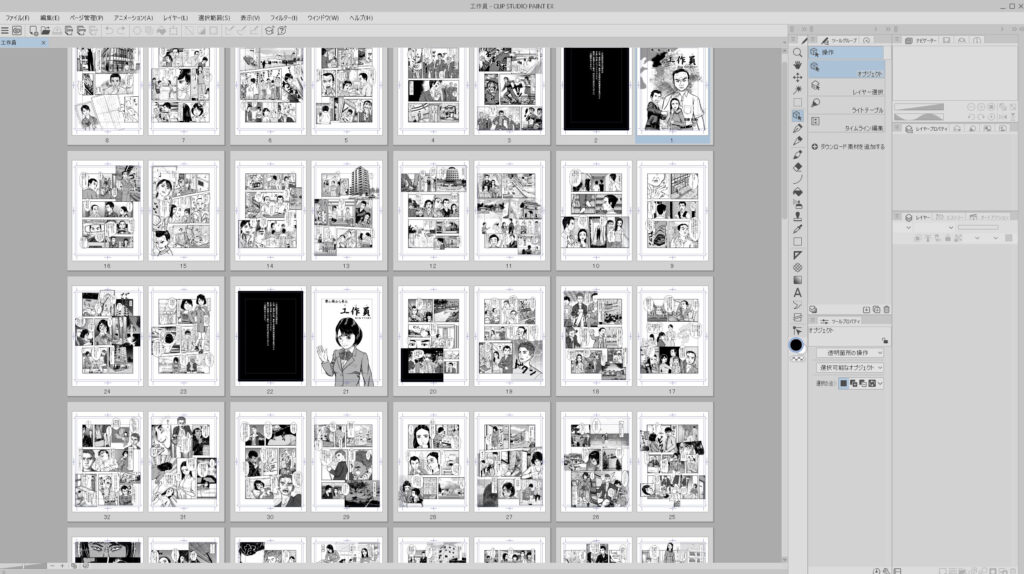Select the Text tool (A icon)
The height and width of the screenshot is (574, 1024).
(x=797, y=293)
